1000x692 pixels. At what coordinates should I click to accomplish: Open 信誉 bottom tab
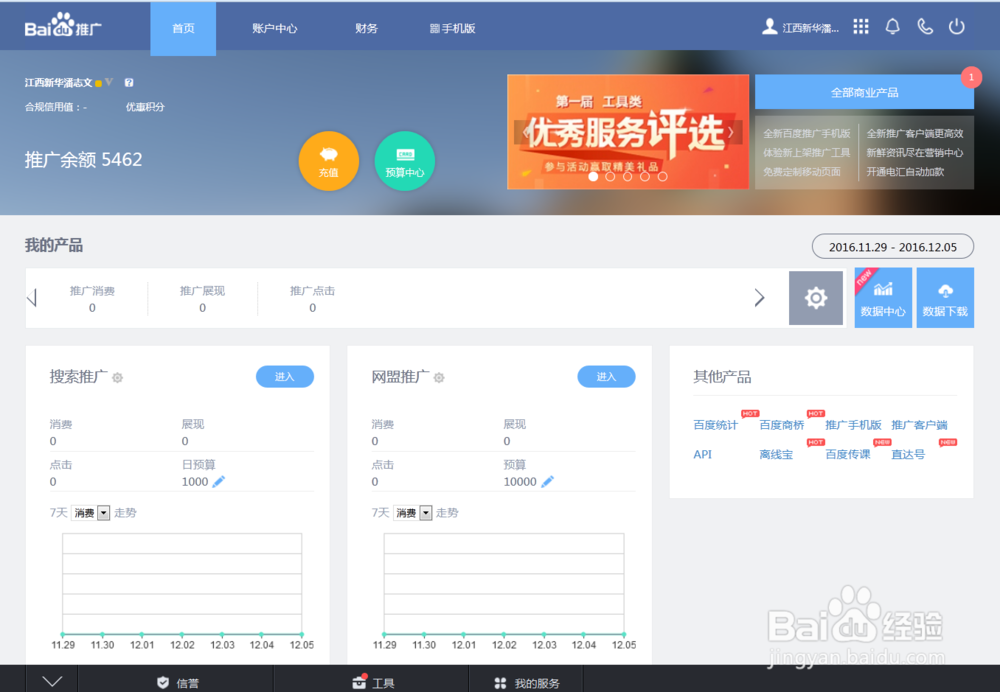point(176,681)
